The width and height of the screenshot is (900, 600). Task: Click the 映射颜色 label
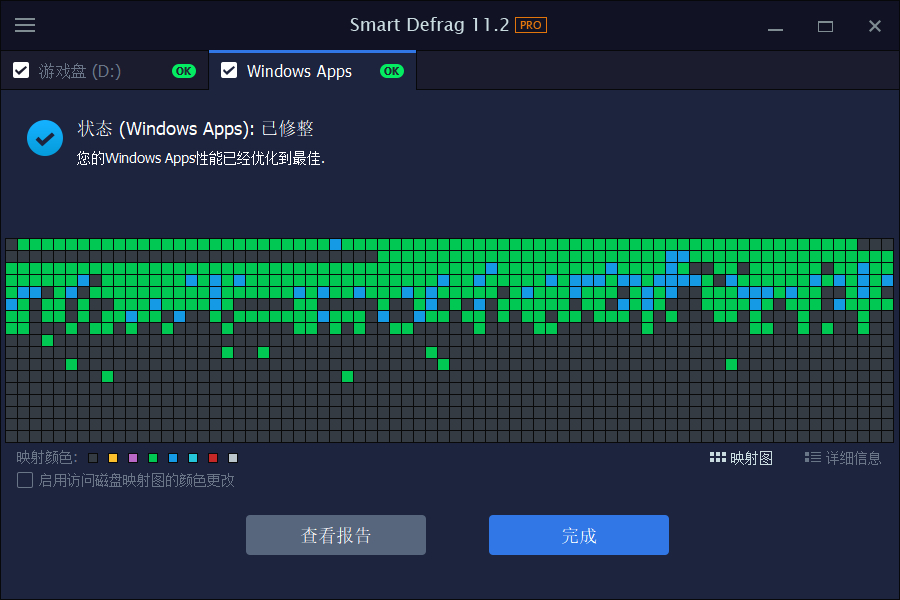point(46,458)
